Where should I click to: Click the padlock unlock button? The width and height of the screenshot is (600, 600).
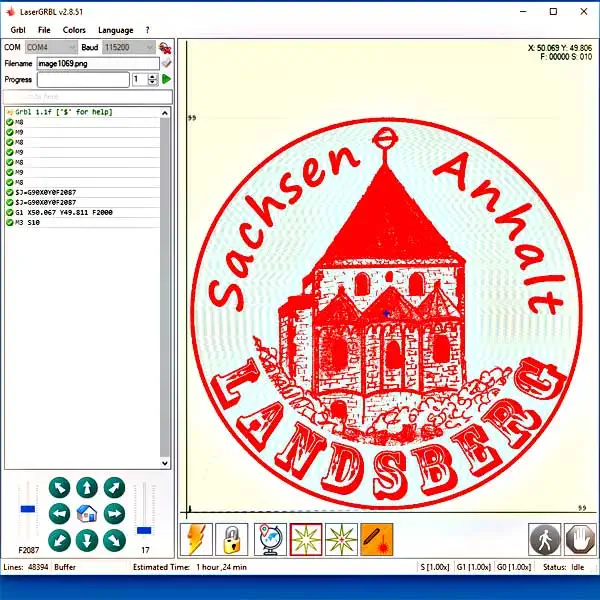click(232, 540)
